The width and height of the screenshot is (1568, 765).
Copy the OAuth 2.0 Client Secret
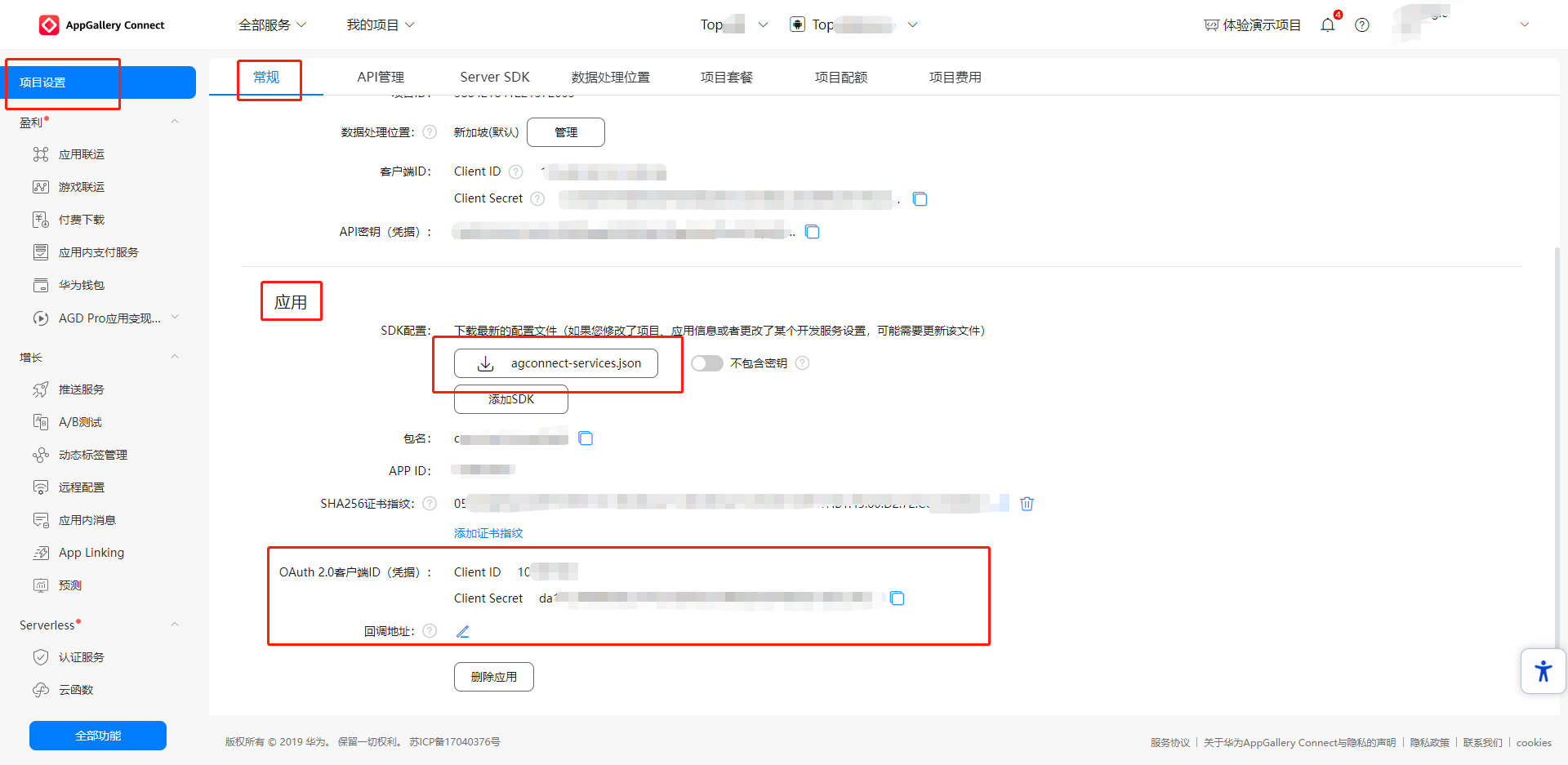coord(898,598)
